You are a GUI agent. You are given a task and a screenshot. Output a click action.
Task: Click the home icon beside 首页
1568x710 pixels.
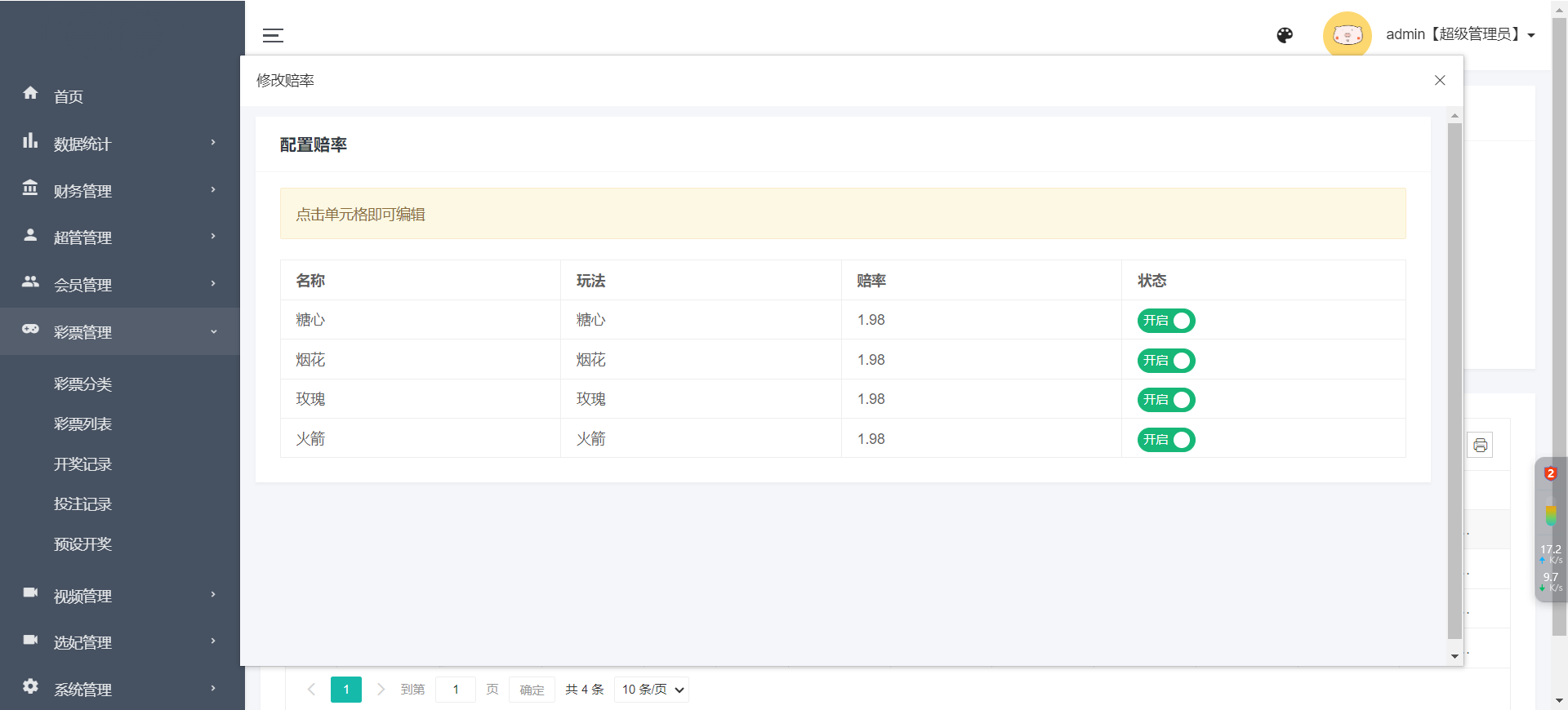(x=30, y=93)
